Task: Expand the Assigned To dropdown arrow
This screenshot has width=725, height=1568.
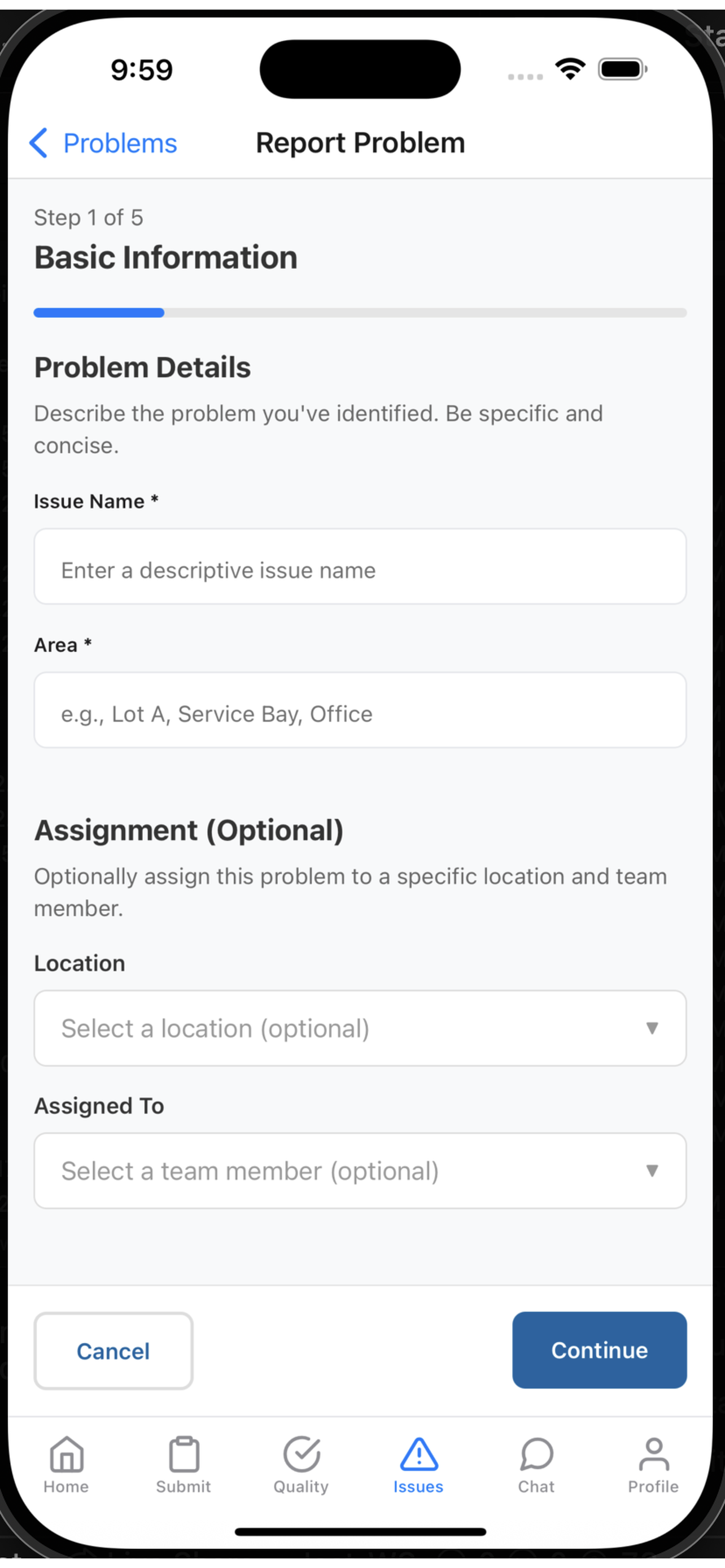Action: point(652,1171)
